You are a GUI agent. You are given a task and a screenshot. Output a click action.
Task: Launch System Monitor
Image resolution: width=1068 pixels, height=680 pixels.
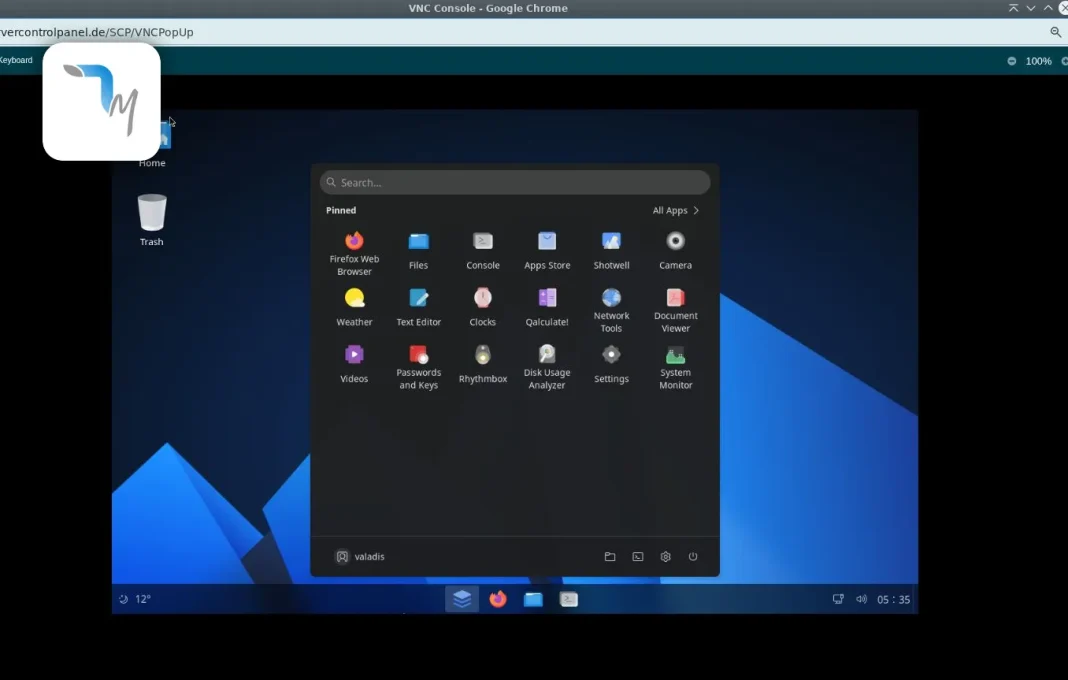tap(675, 367)
